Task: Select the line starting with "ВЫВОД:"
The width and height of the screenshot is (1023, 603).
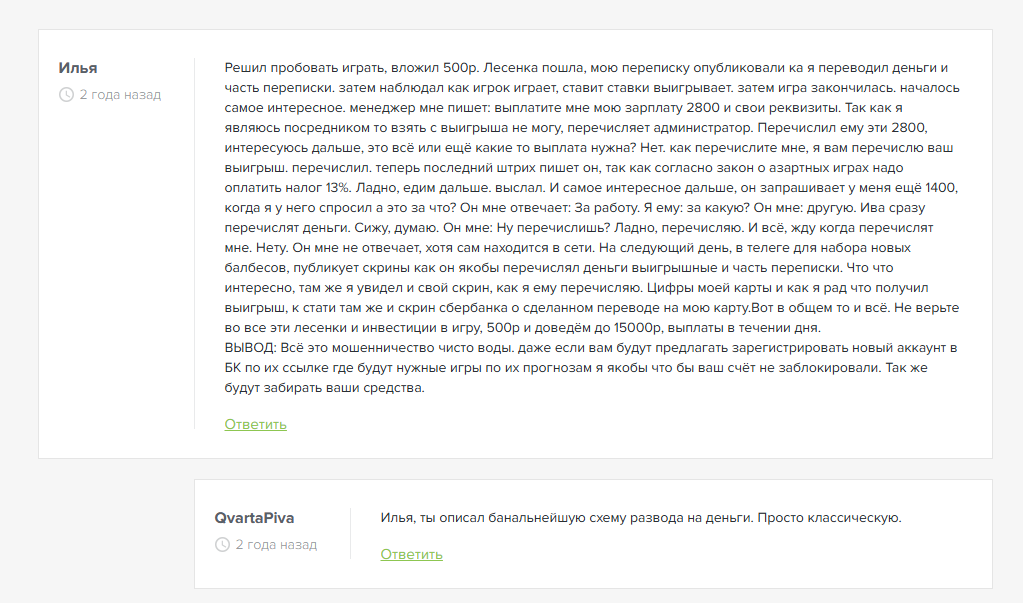Action: pos(590,348)
